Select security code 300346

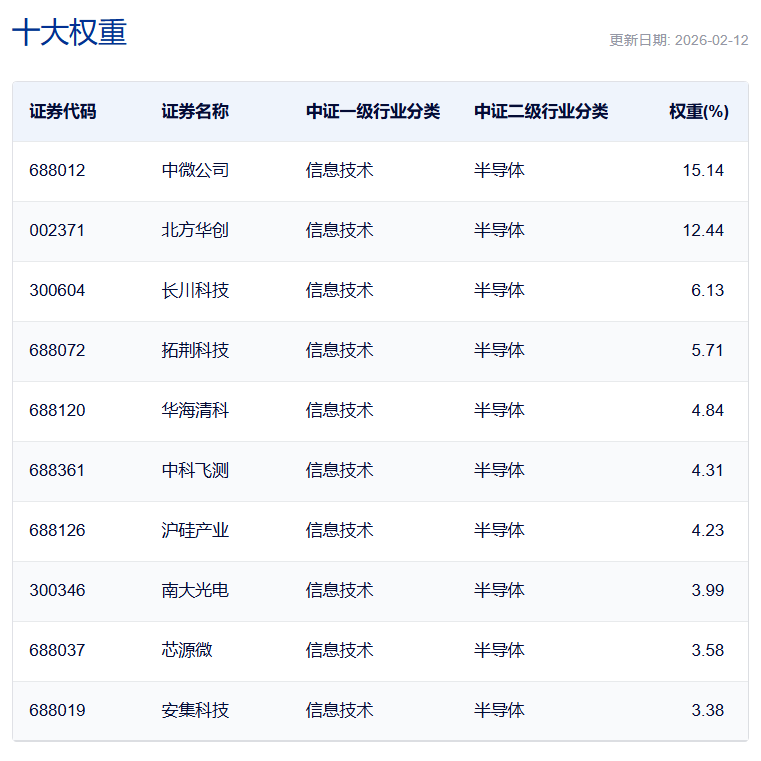point(57,591)
